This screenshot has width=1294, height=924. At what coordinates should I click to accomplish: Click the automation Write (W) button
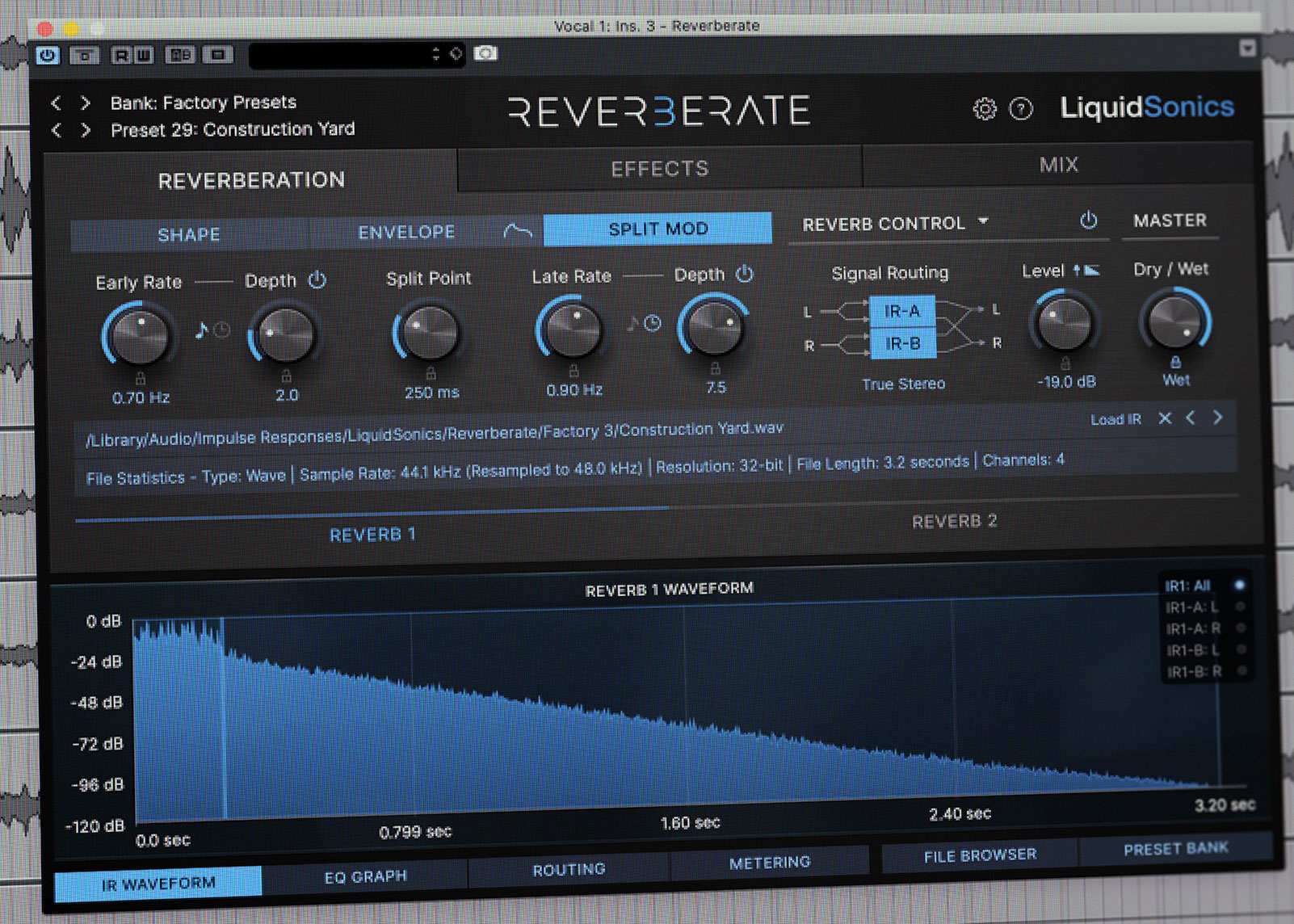click(x=143, y=55)
